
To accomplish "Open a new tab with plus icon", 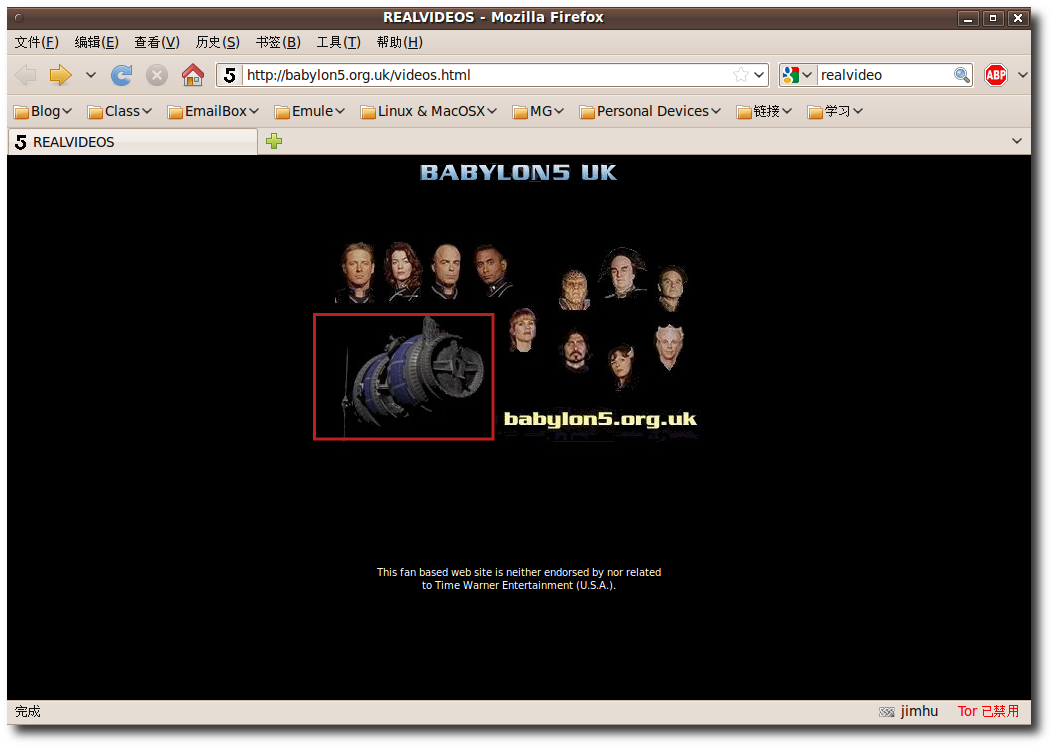I will (274, 141).
